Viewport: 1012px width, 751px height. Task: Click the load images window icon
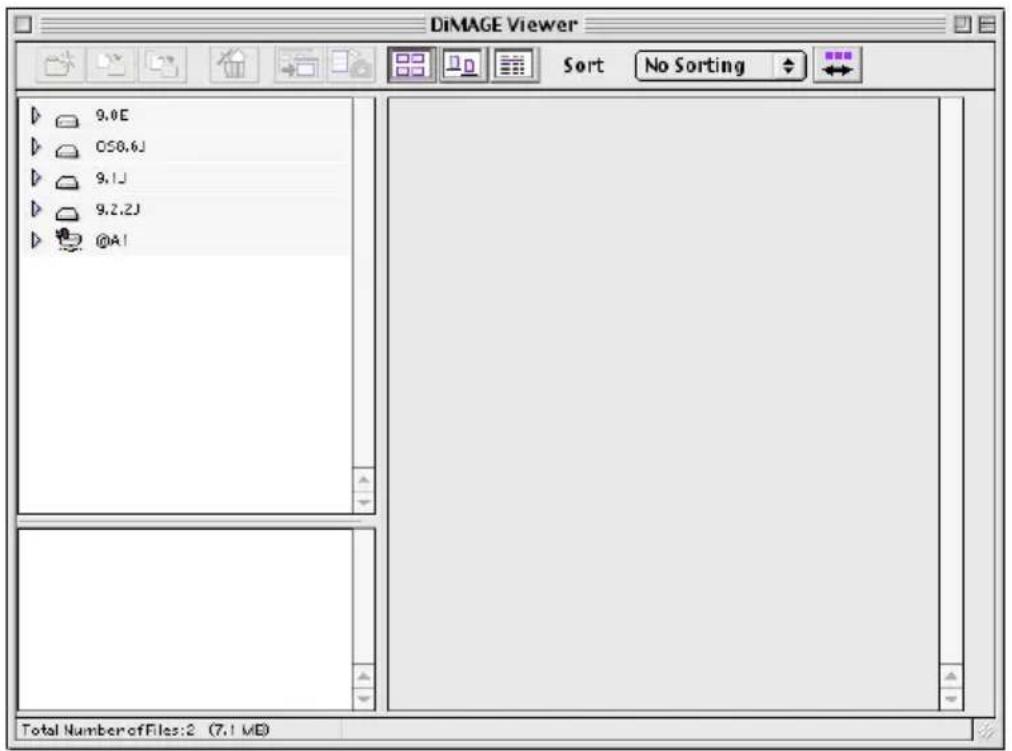299,65
